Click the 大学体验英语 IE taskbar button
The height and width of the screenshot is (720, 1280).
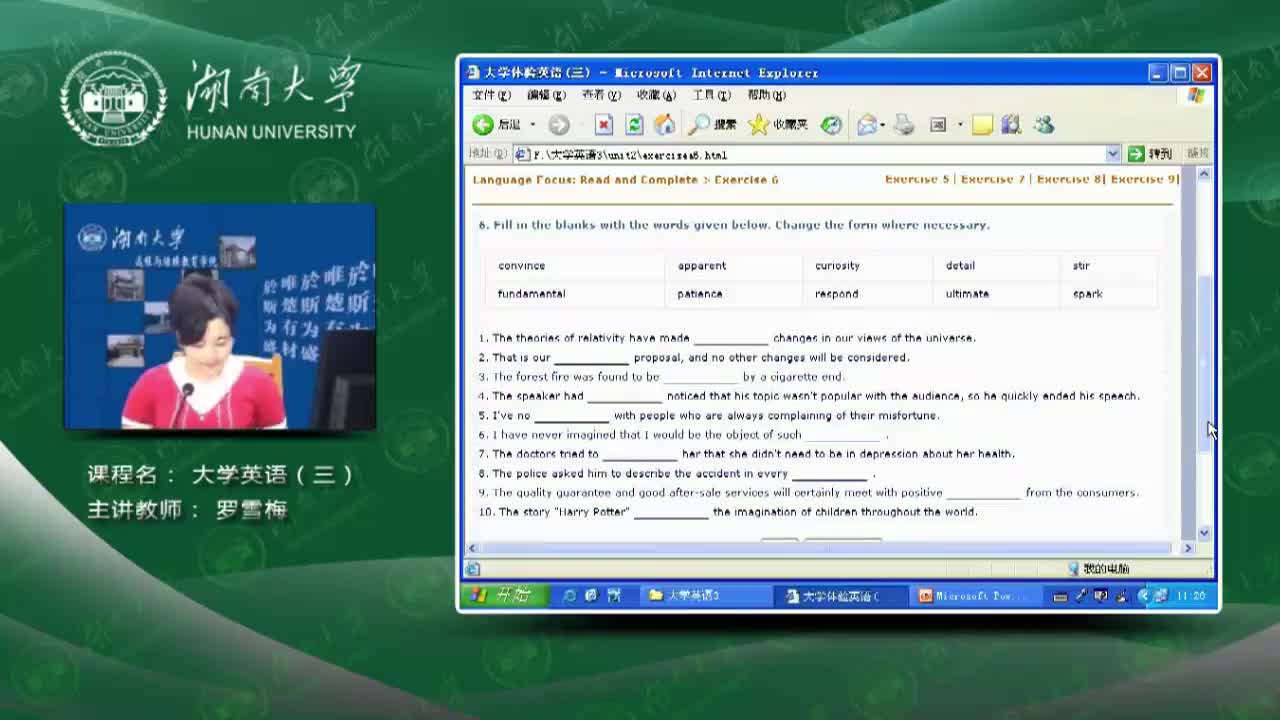(x=840, y=595)
